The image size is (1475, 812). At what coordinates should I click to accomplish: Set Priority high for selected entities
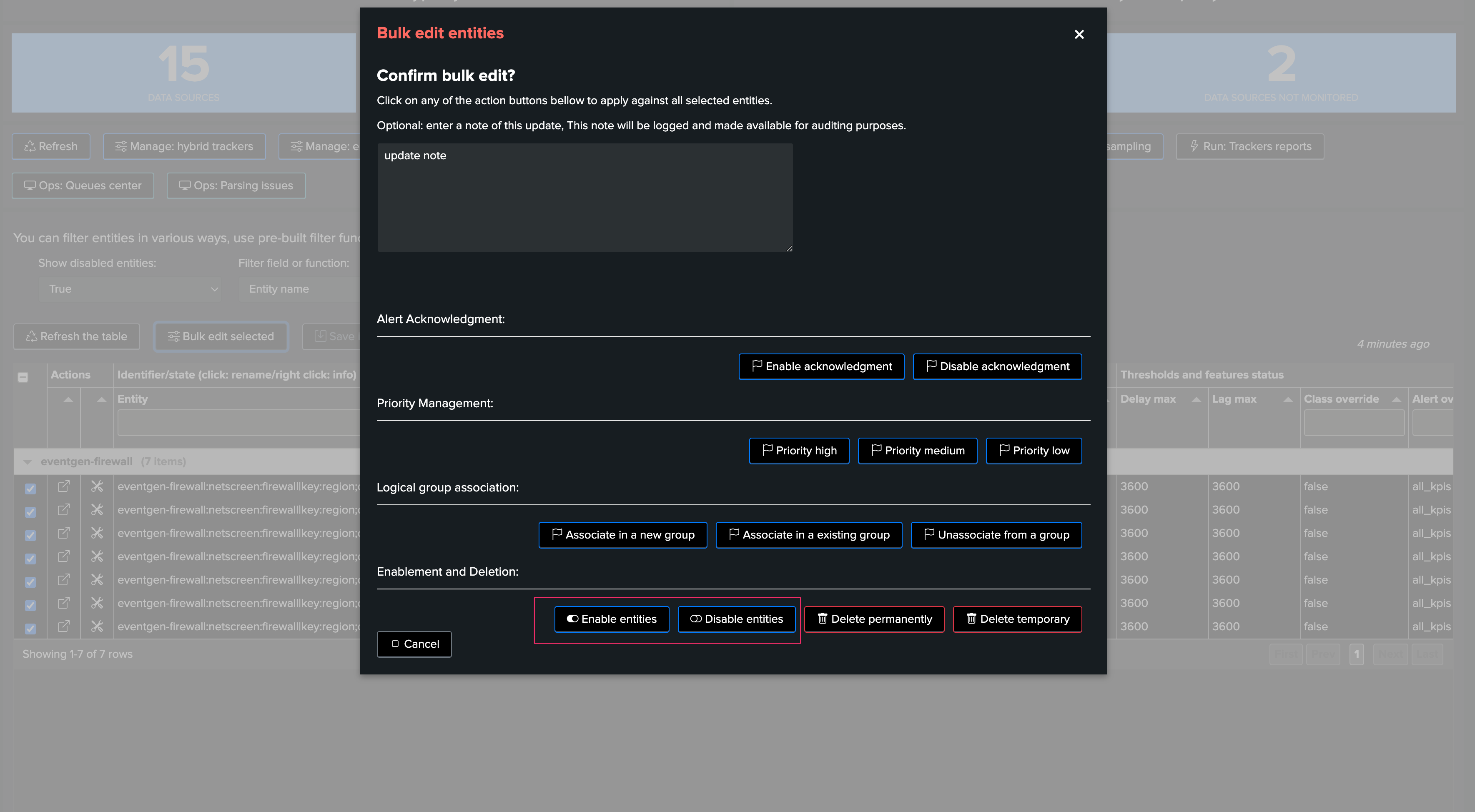(x=799, y=451)
